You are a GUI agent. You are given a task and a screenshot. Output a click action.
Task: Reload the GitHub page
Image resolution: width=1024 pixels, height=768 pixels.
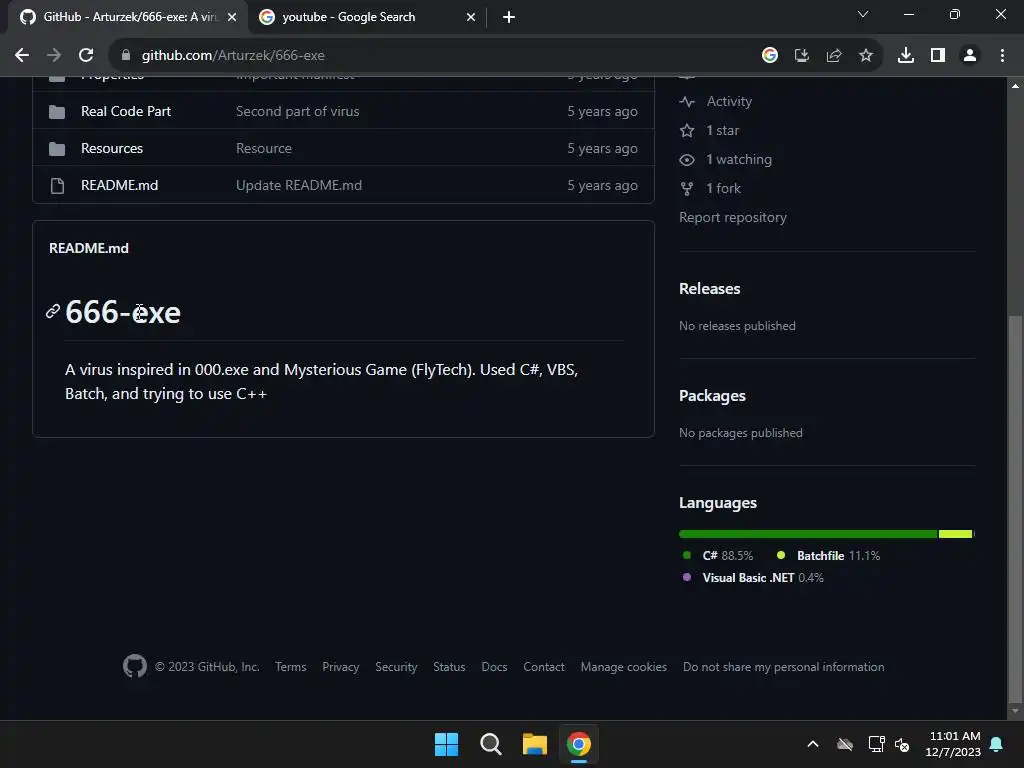point(86,56)
